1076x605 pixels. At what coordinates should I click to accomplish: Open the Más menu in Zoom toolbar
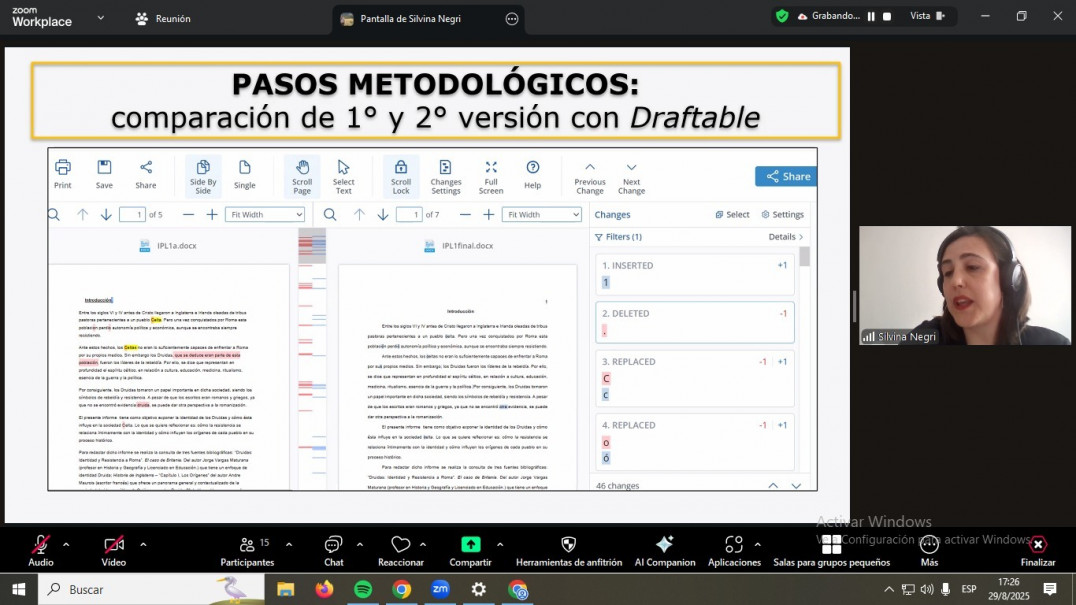(929, 551)
